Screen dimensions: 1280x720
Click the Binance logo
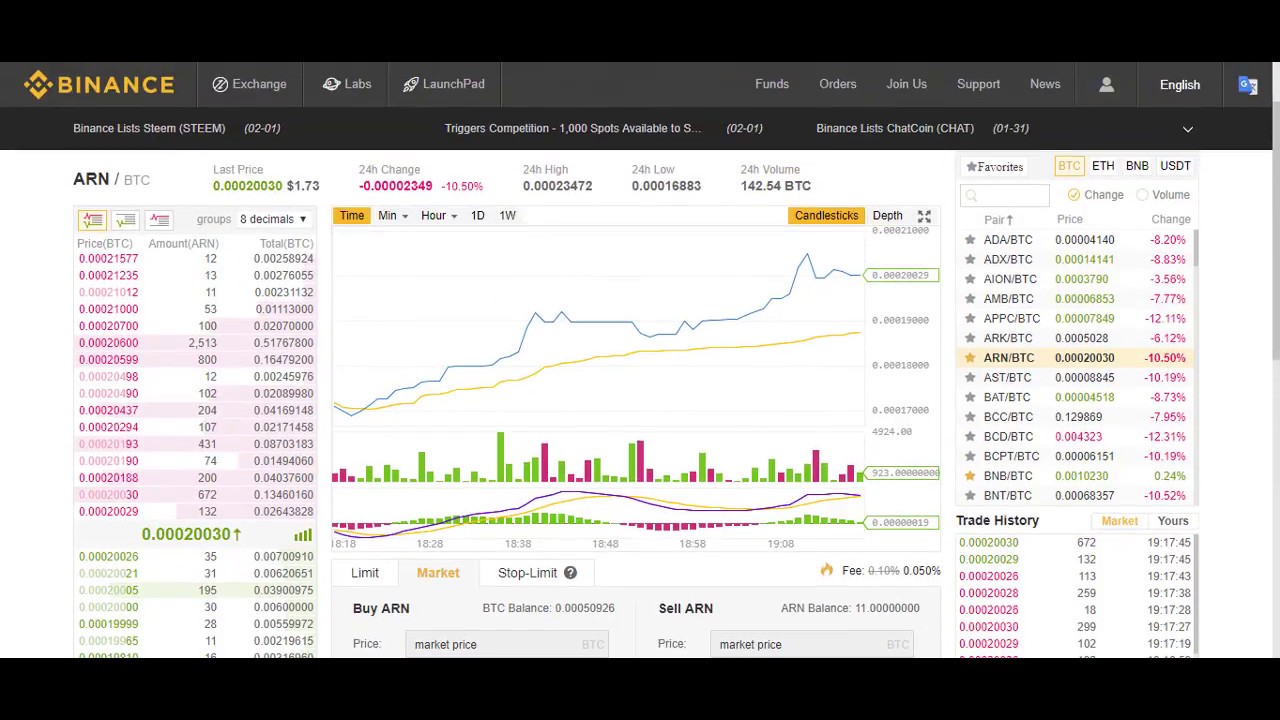coord(99,85)
